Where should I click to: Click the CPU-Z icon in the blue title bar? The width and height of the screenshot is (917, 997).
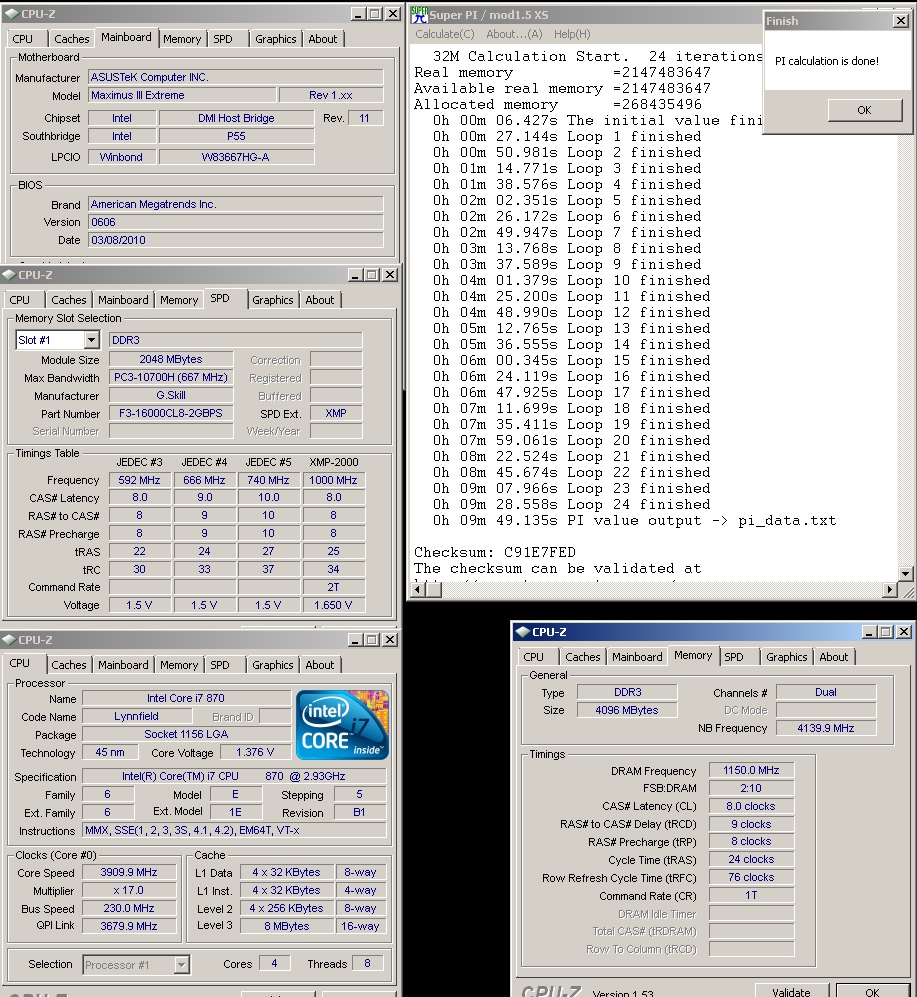(523, 631)
